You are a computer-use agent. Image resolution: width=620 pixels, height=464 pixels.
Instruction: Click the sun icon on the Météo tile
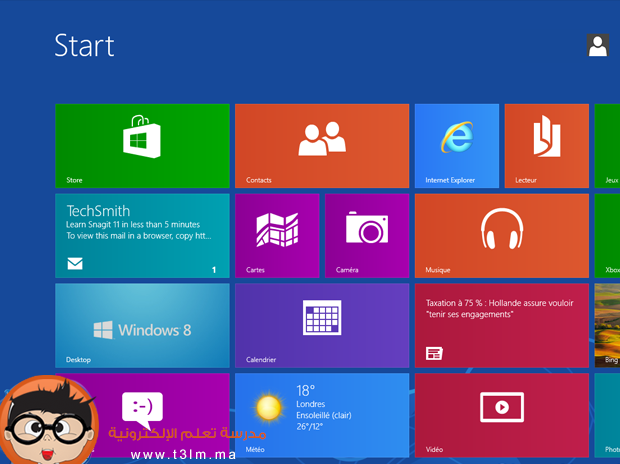269,407
